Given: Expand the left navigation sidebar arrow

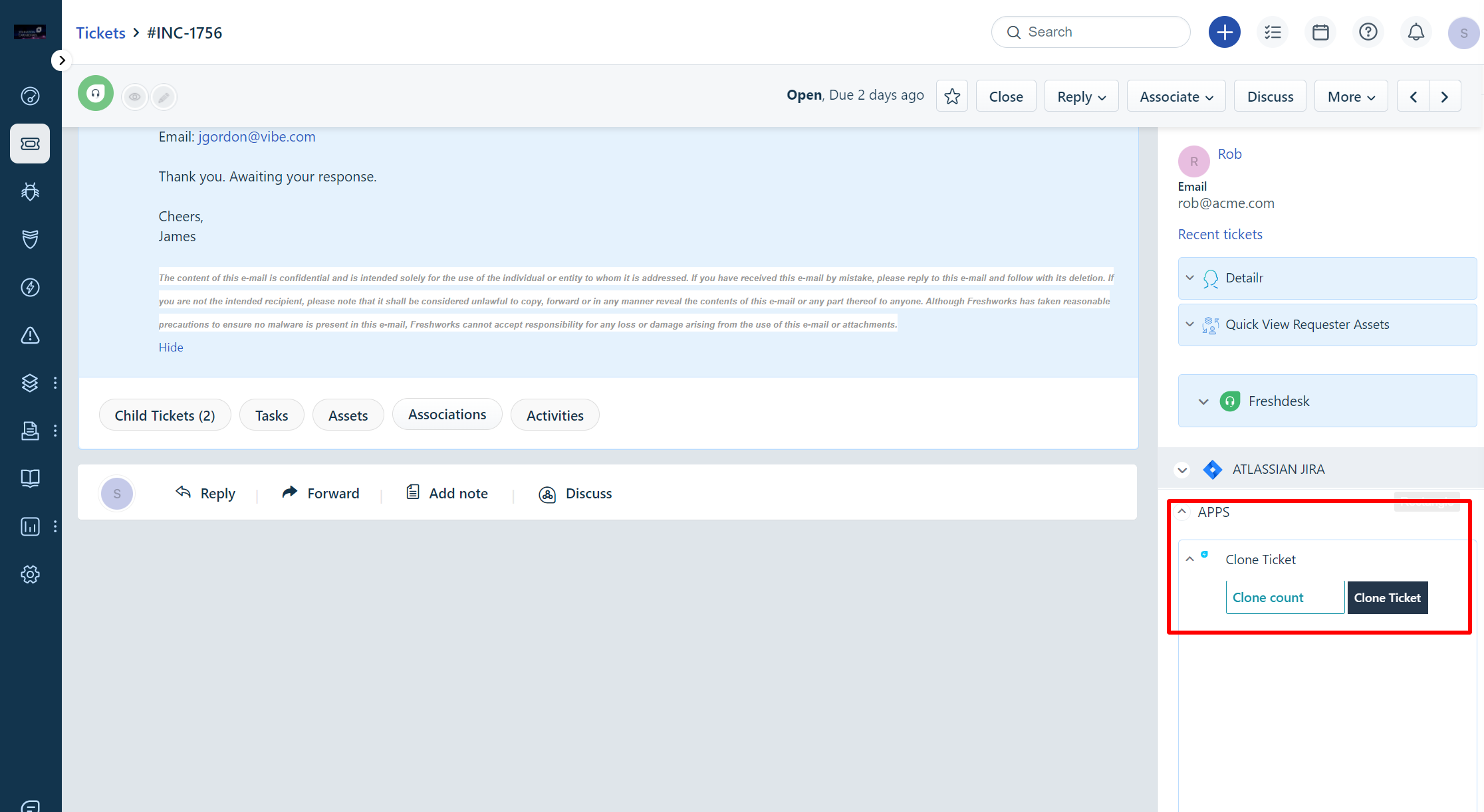Looking at the screenshot, I should point(61,60).
